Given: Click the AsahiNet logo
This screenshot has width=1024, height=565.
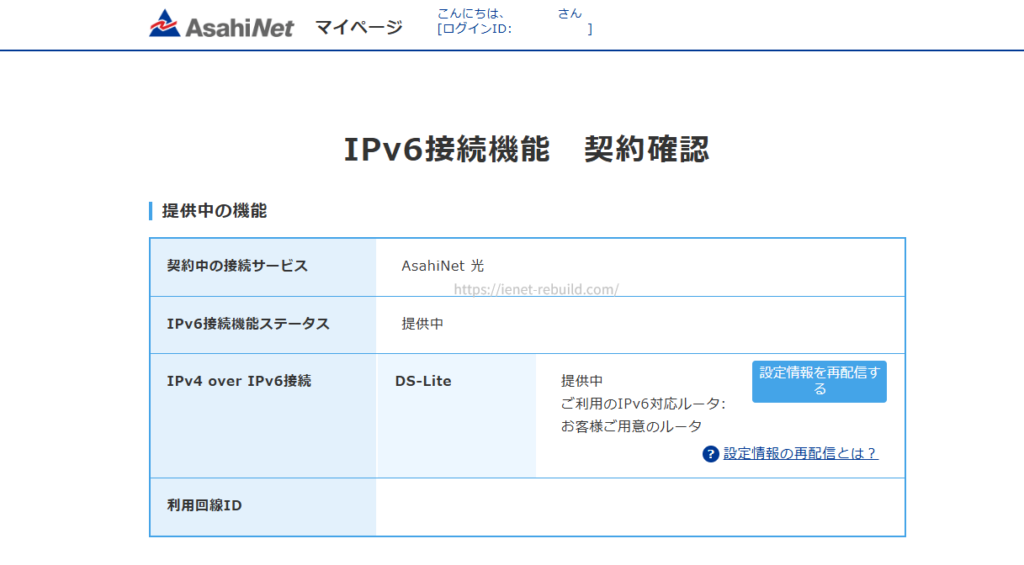Looking at the screenshot, I should click(x=221, y=25).
